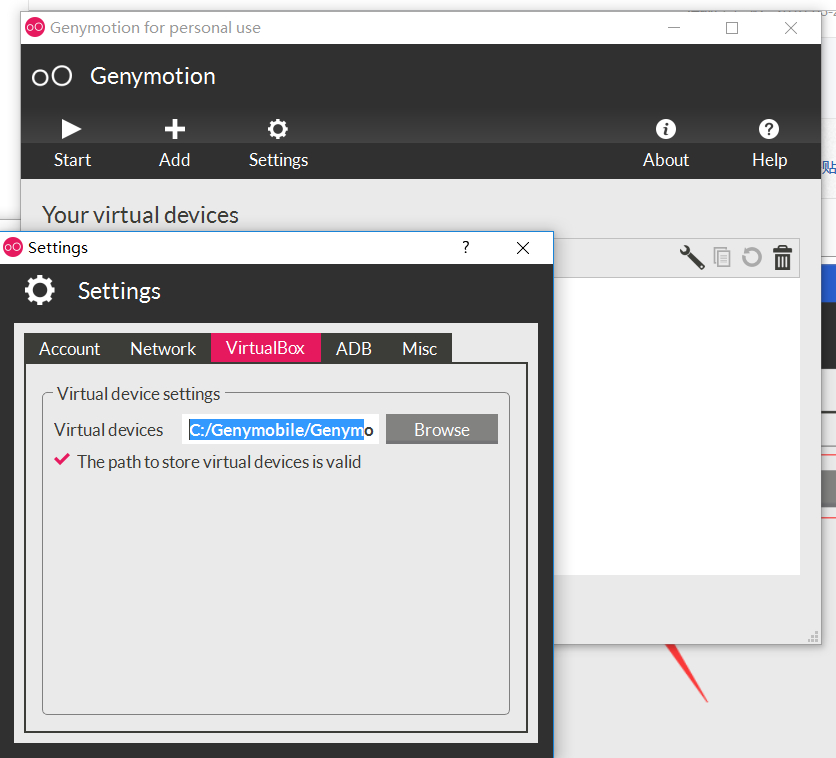Click the question mark help button in Settings dialog

coord(465,247)
